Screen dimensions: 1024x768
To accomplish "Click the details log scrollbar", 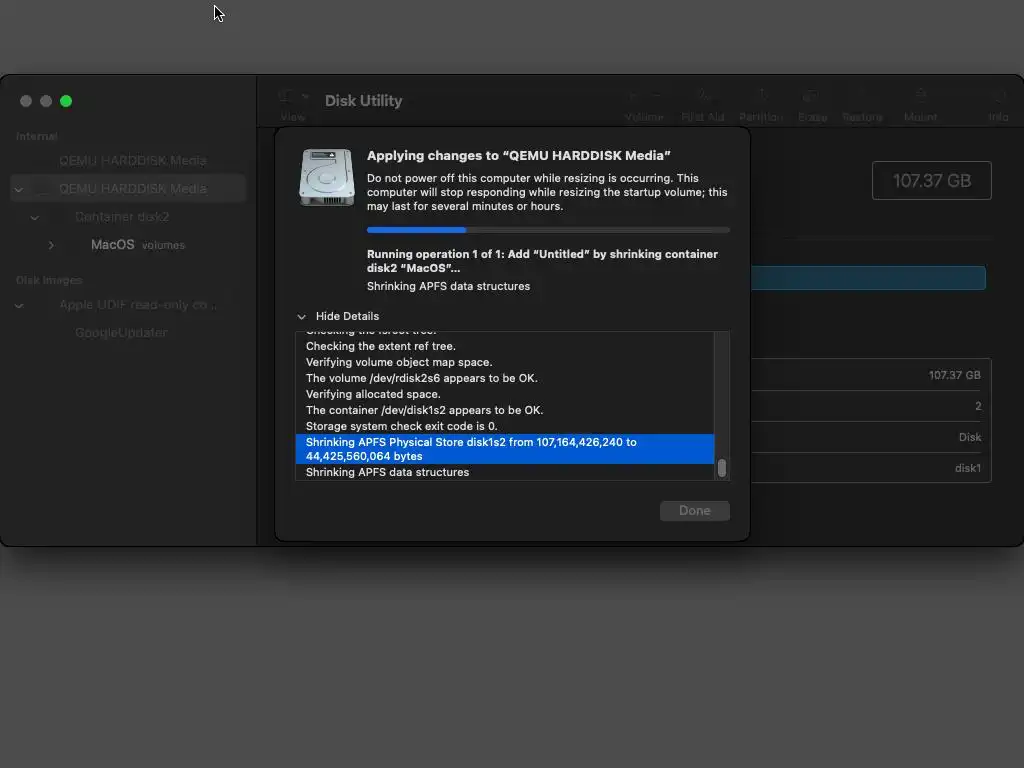I will [722, 468].
